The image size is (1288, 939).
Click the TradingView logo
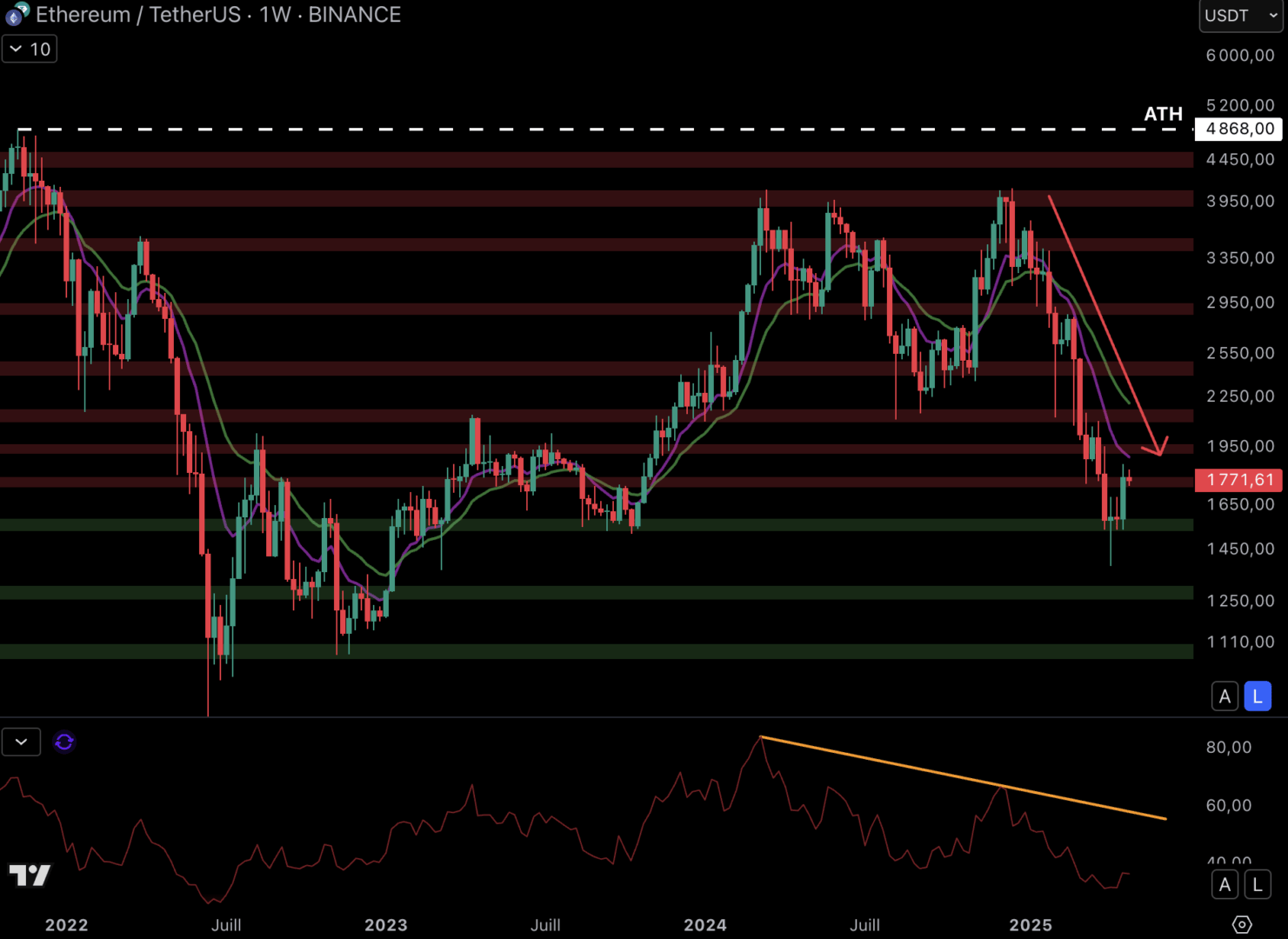[x=30, y=875]
